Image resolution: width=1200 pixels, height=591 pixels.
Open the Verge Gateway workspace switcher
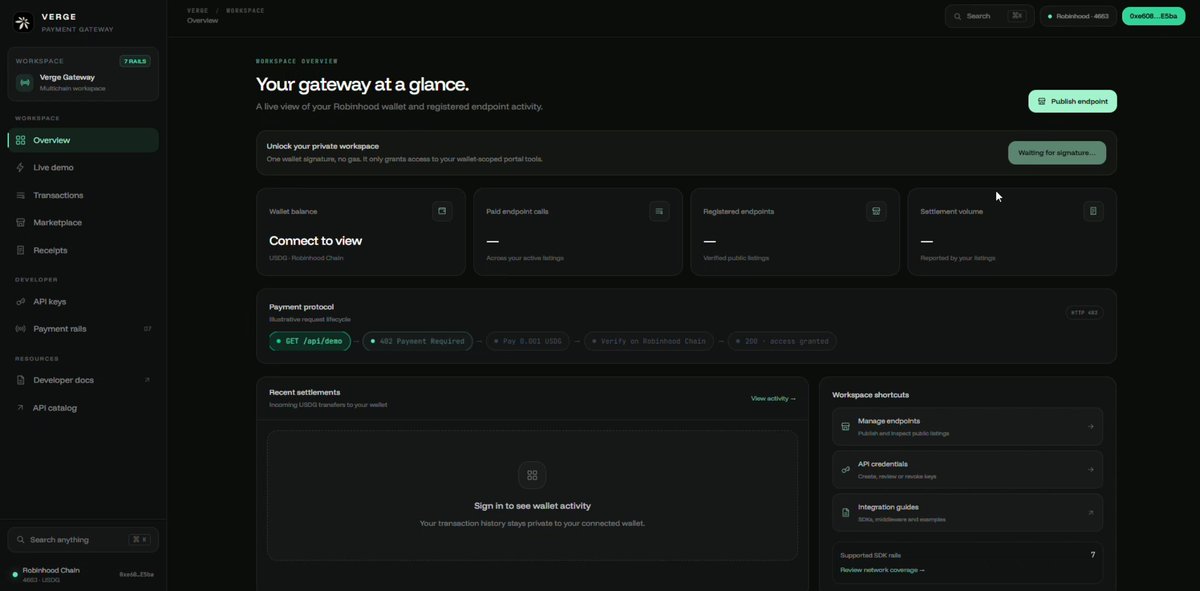pyautogui.click(x=83, y=75)
